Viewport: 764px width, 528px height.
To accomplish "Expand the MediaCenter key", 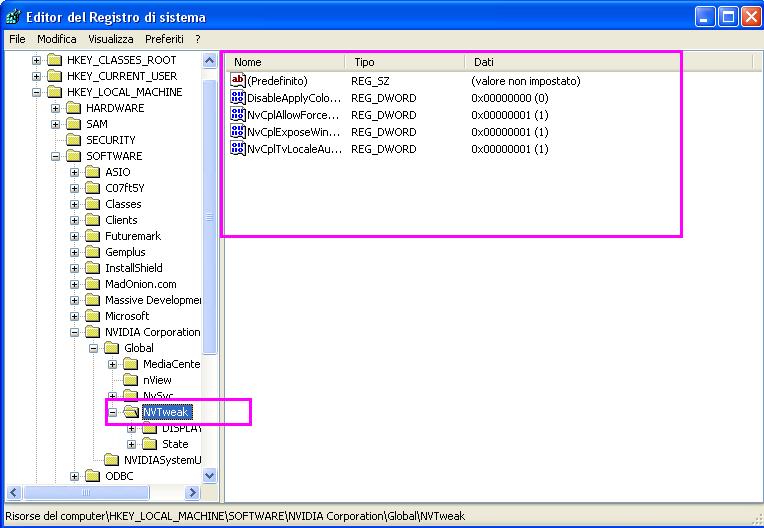I will pos(113,365).
